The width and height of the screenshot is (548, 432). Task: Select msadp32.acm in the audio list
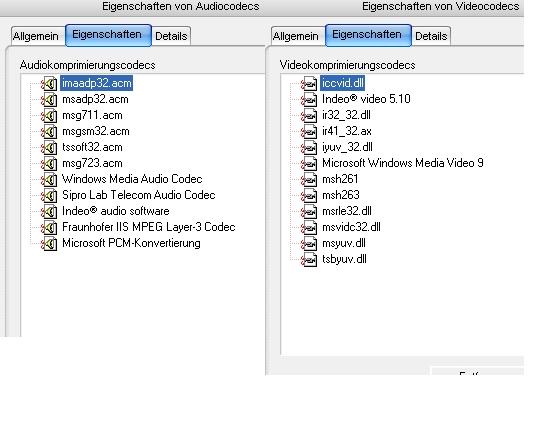tap(95, 99)
